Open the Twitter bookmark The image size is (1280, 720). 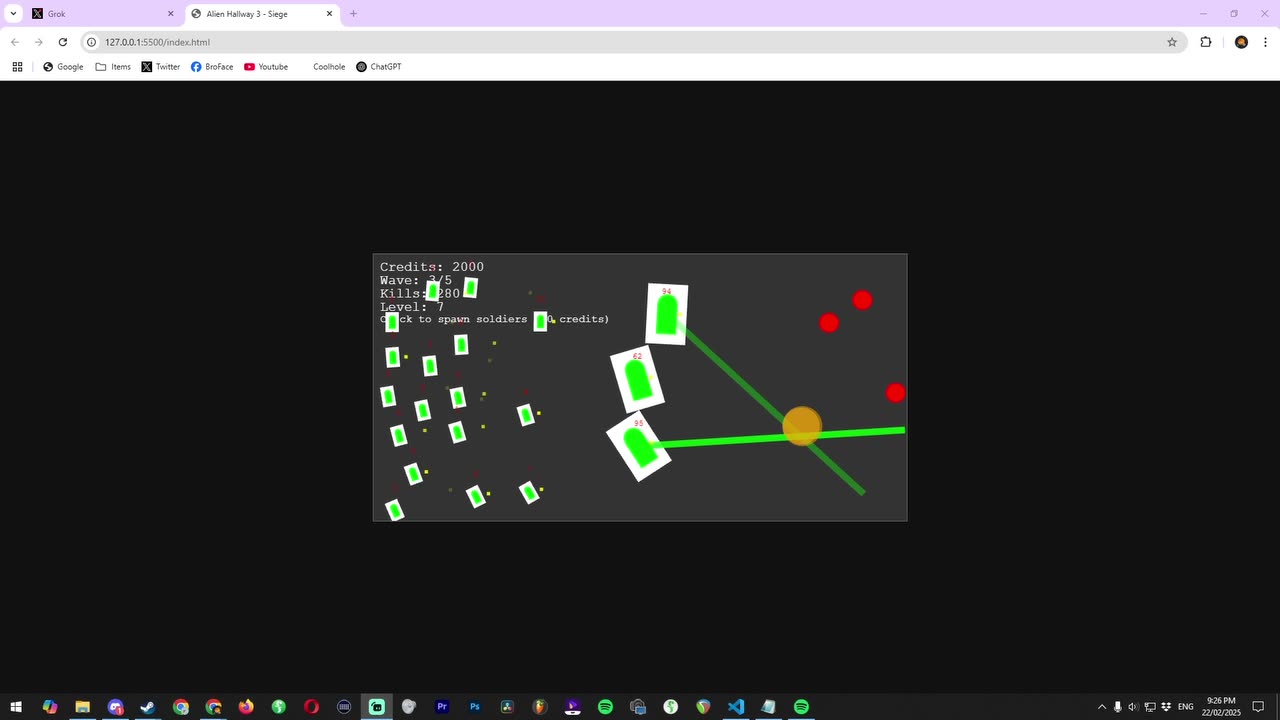coord(161,67)
